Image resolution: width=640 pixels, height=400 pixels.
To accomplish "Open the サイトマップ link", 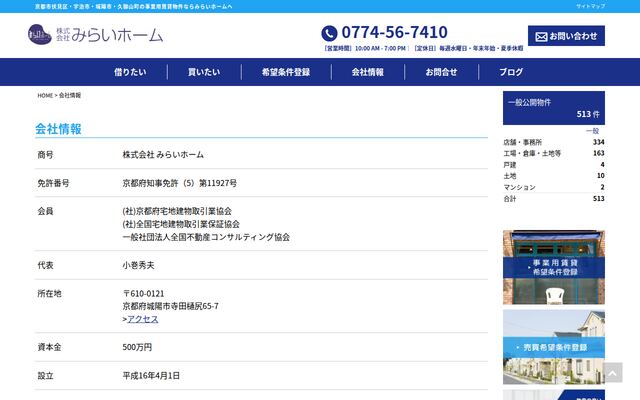I will (x=590, y=6).
